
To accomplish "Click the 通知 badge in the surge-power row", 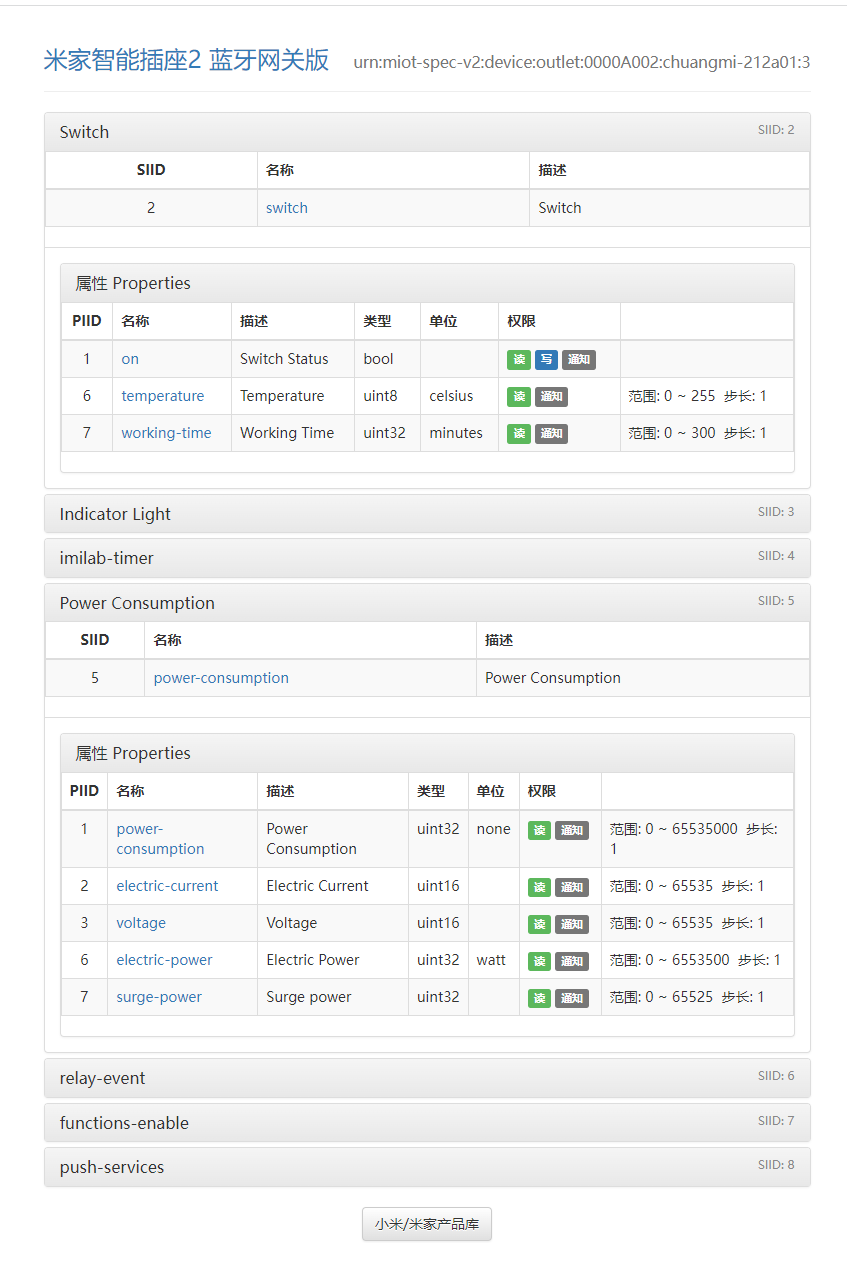I will 572,998.
